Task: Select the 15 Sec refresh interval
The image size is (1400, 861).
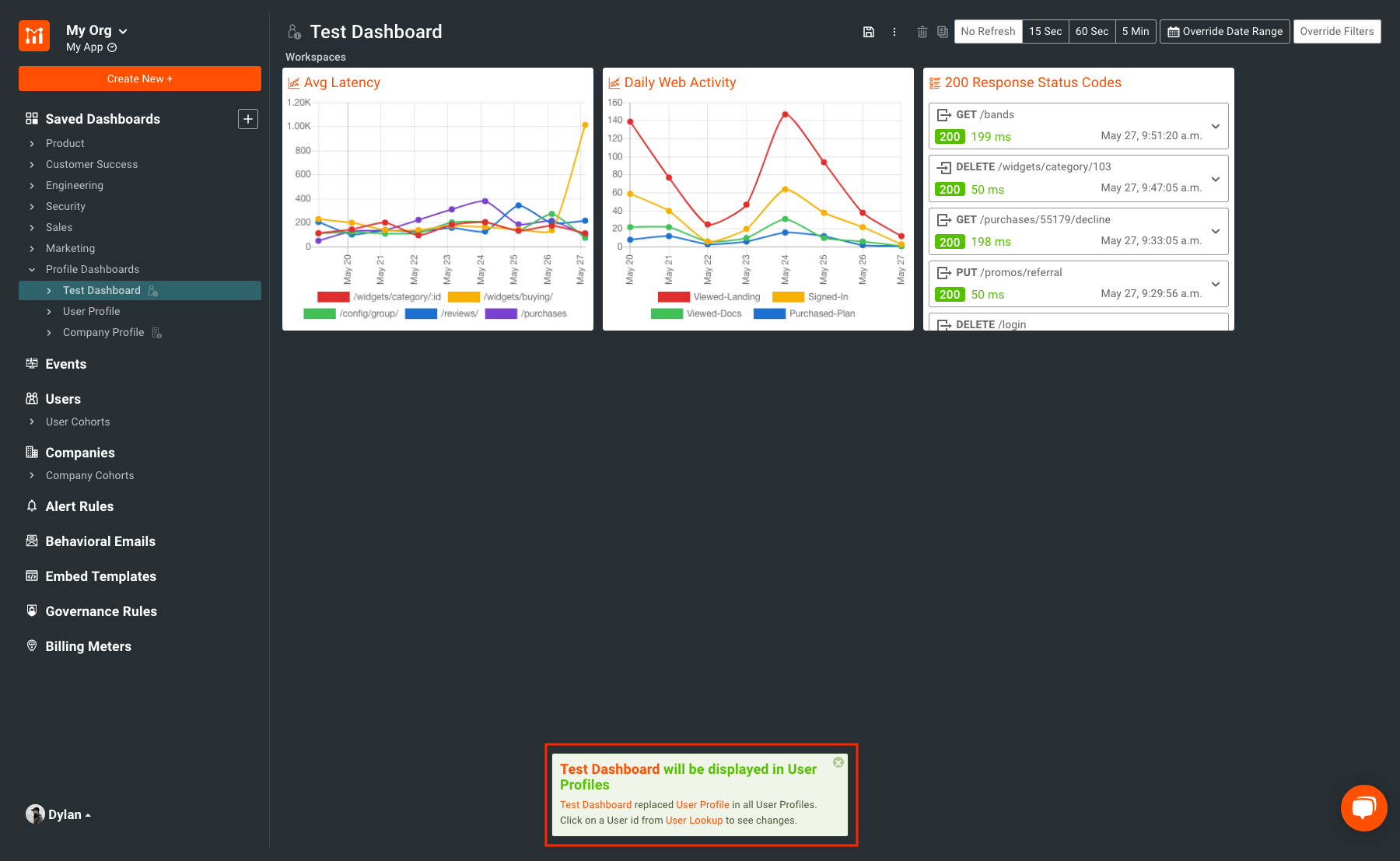Action: [1045, 32]
